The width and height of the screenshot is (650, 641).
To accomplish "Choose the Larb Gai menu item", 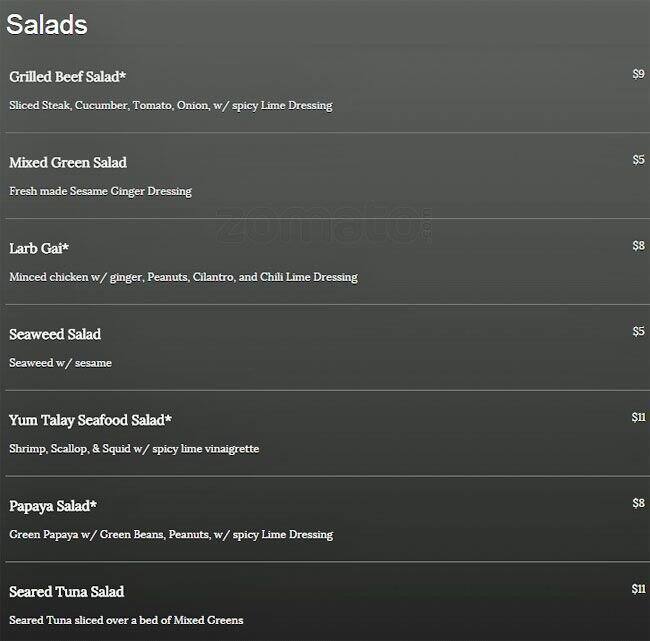I will coord(39,249).
